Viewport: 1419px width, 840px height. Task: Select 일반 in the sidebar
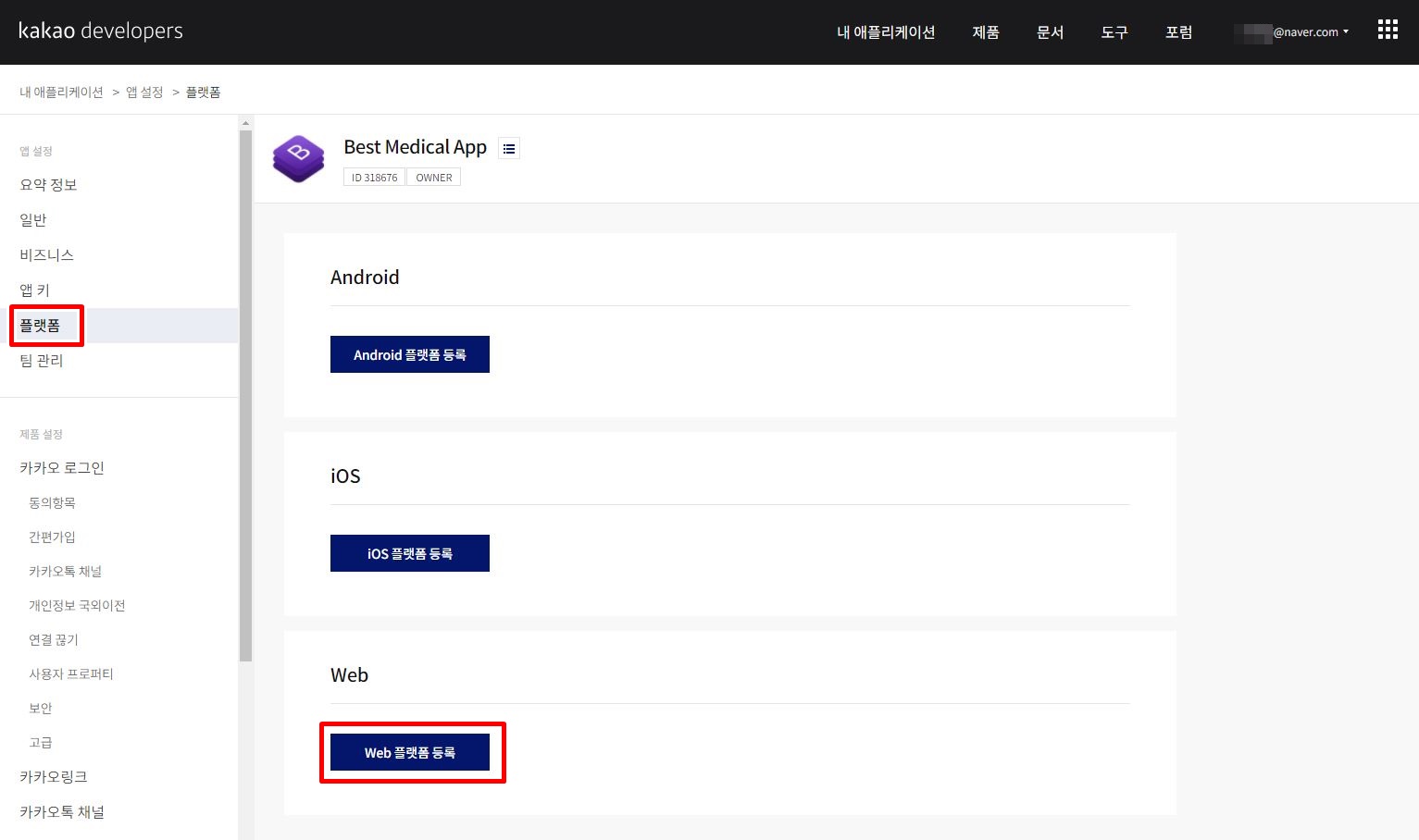(x=33, y=220)
